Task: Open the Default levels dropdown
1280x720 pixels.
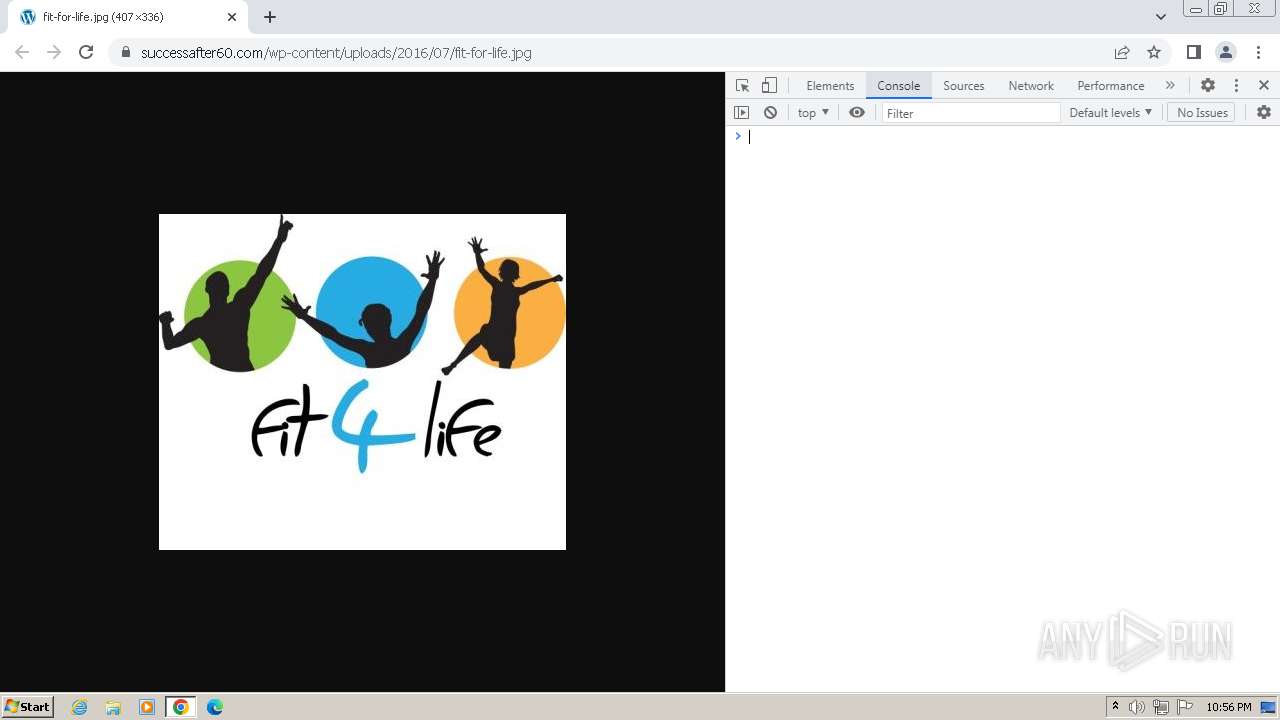Action: tap(1110, 113)
